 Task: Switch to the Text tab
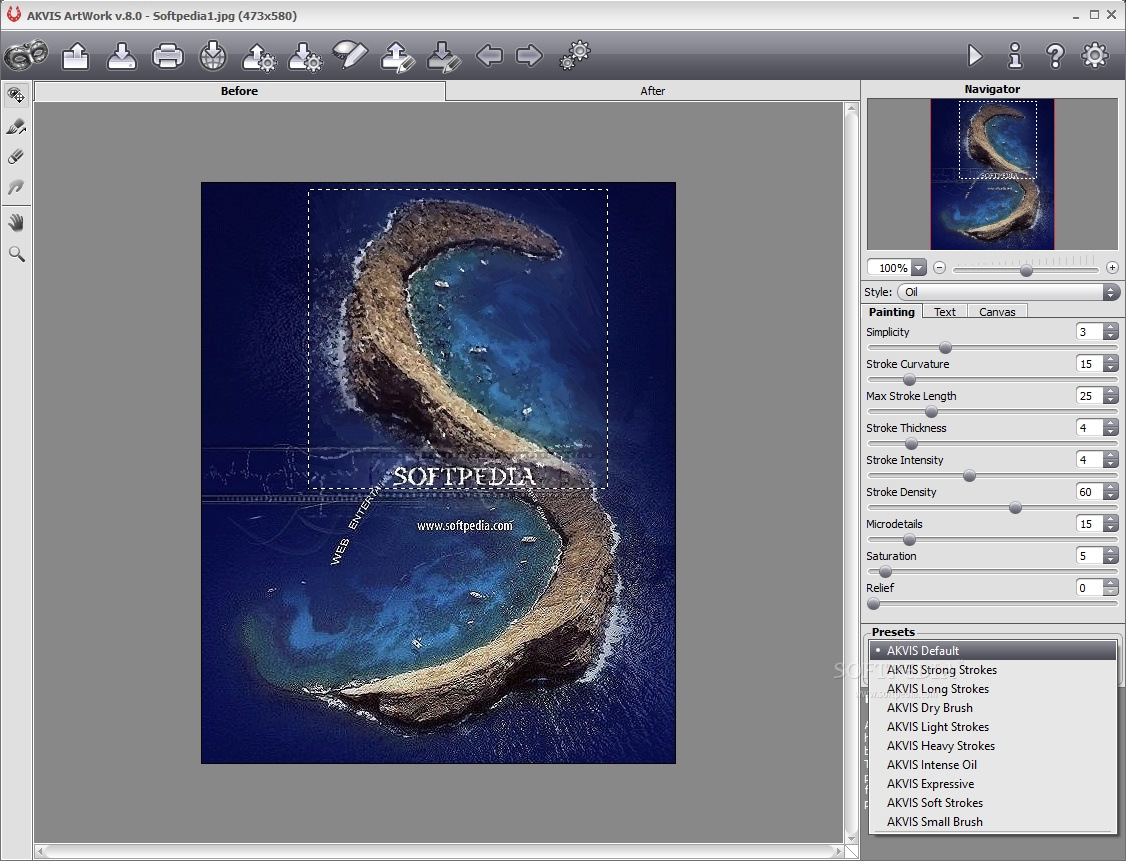[x=944, y=312]
